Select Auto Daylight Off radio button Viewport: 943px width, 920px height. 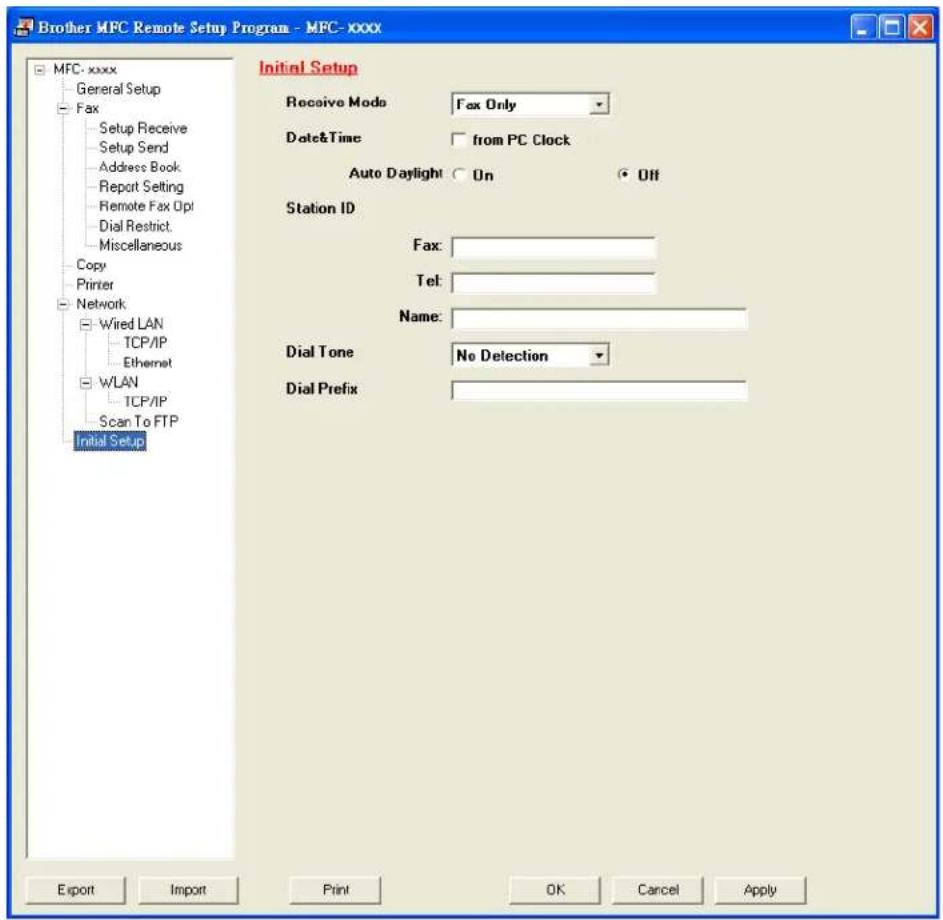click(624, 175)
